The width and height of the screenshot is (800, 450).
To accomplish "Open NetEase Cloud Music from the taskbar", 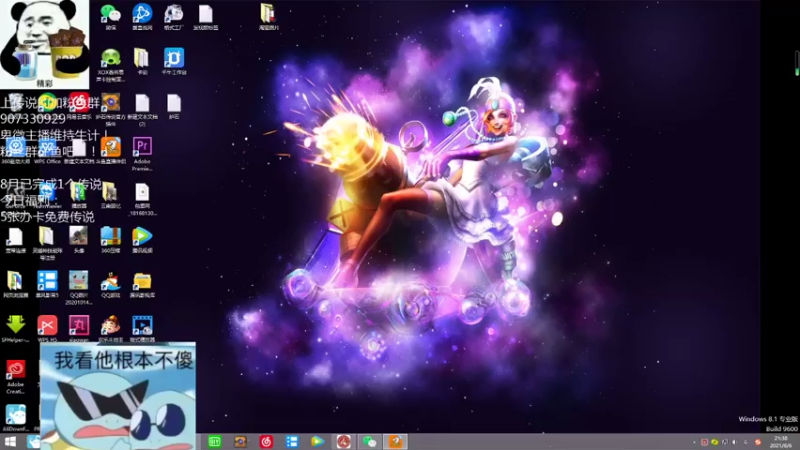I will click(266, 442).
